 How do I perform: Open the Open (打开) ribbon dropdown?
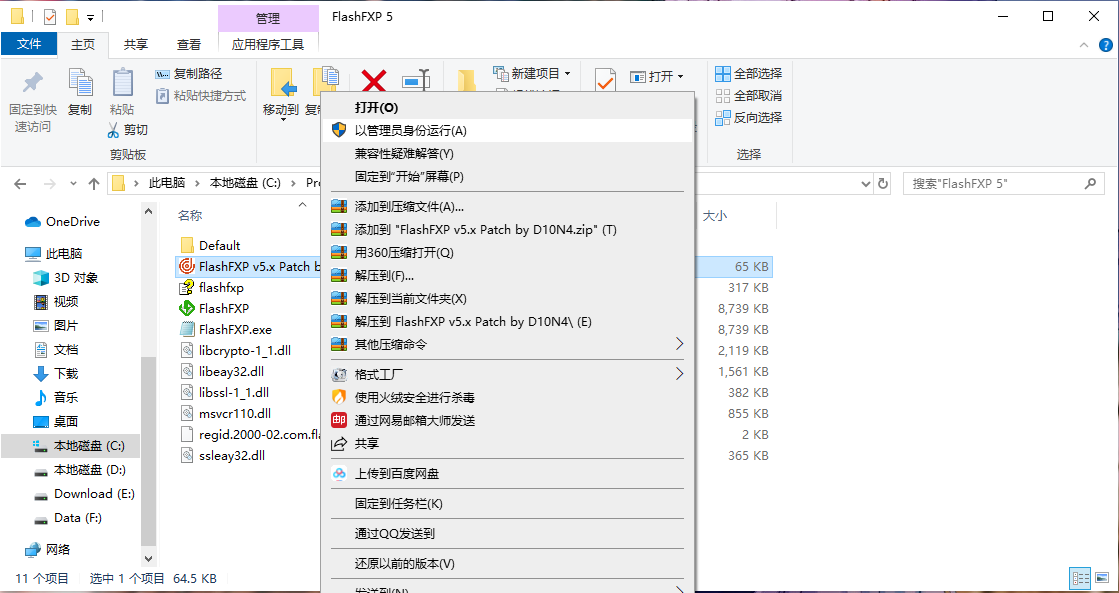657,76
